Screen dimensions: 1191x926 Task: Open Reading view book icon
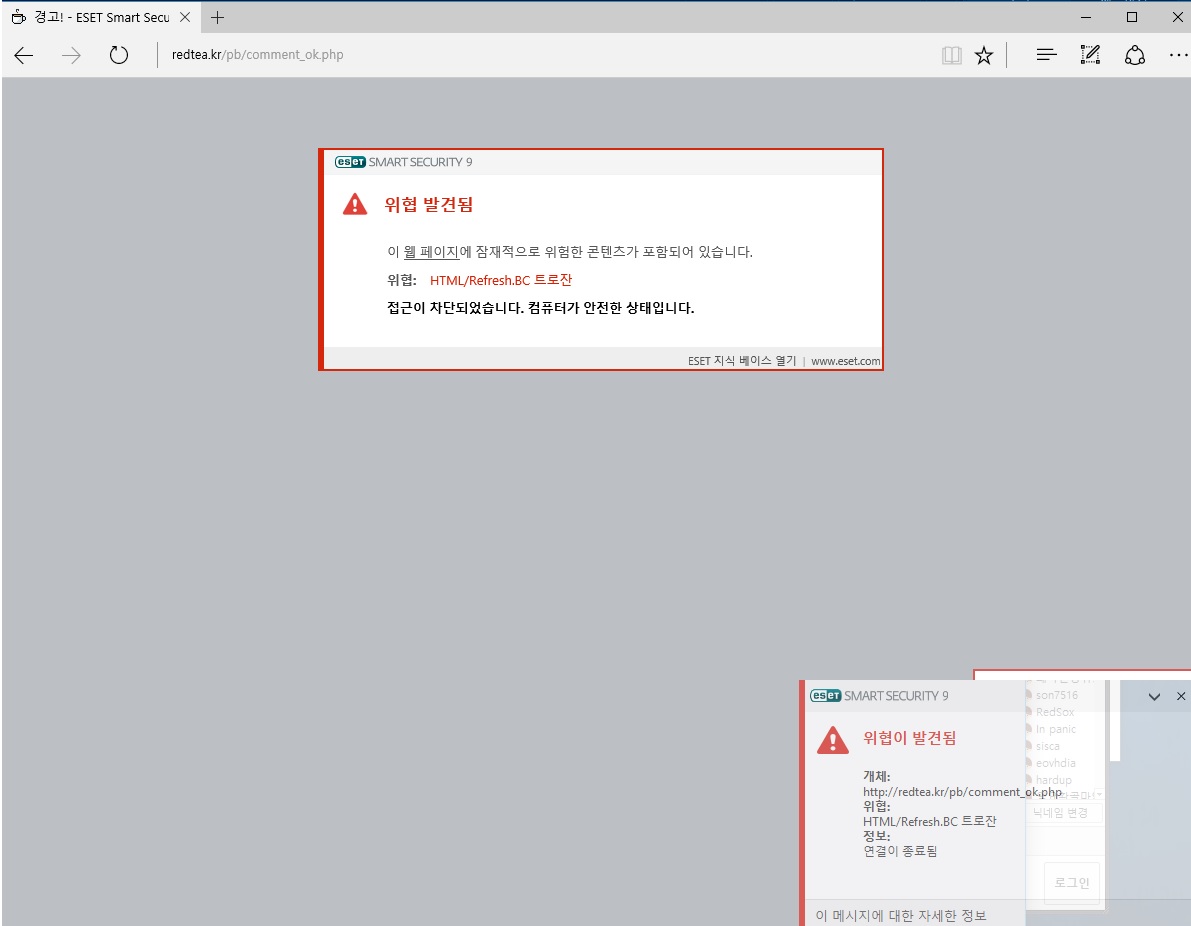pyautogui.click(x=951, y=55)
